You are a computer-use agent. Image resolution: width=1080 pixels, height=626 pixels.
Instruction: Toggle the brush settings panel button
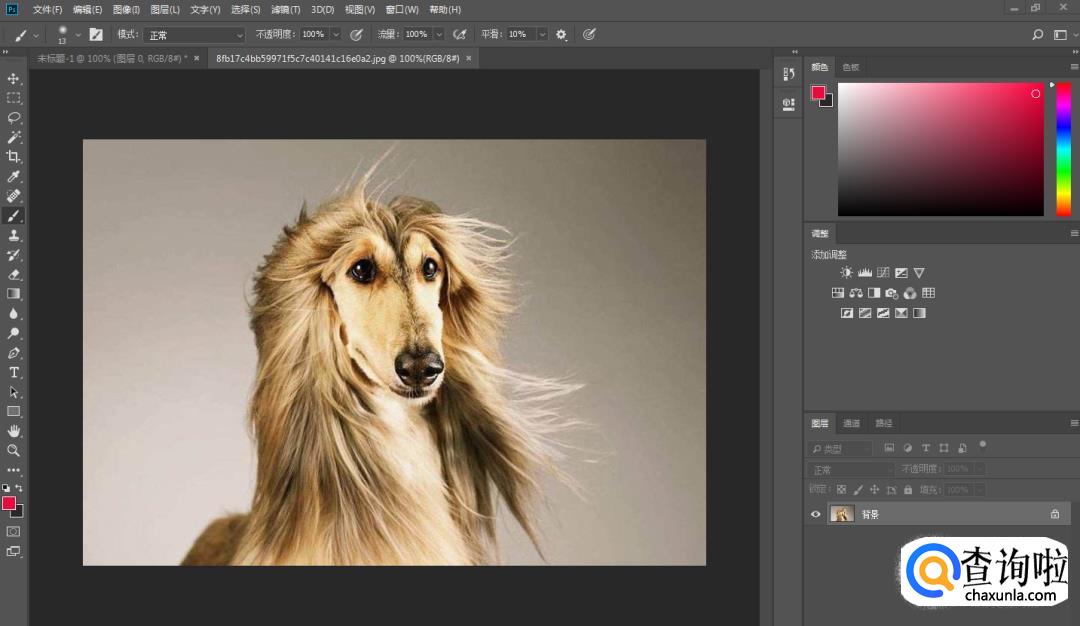(96, 34)
